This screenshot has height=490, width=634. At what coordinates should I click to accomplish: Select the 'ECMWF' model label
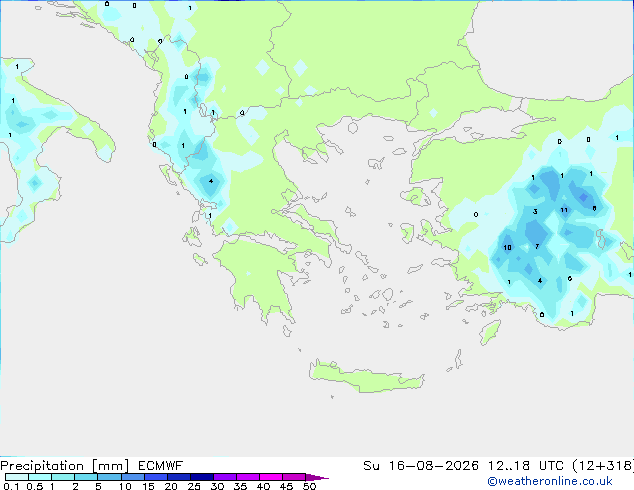[x=161, y=466]
